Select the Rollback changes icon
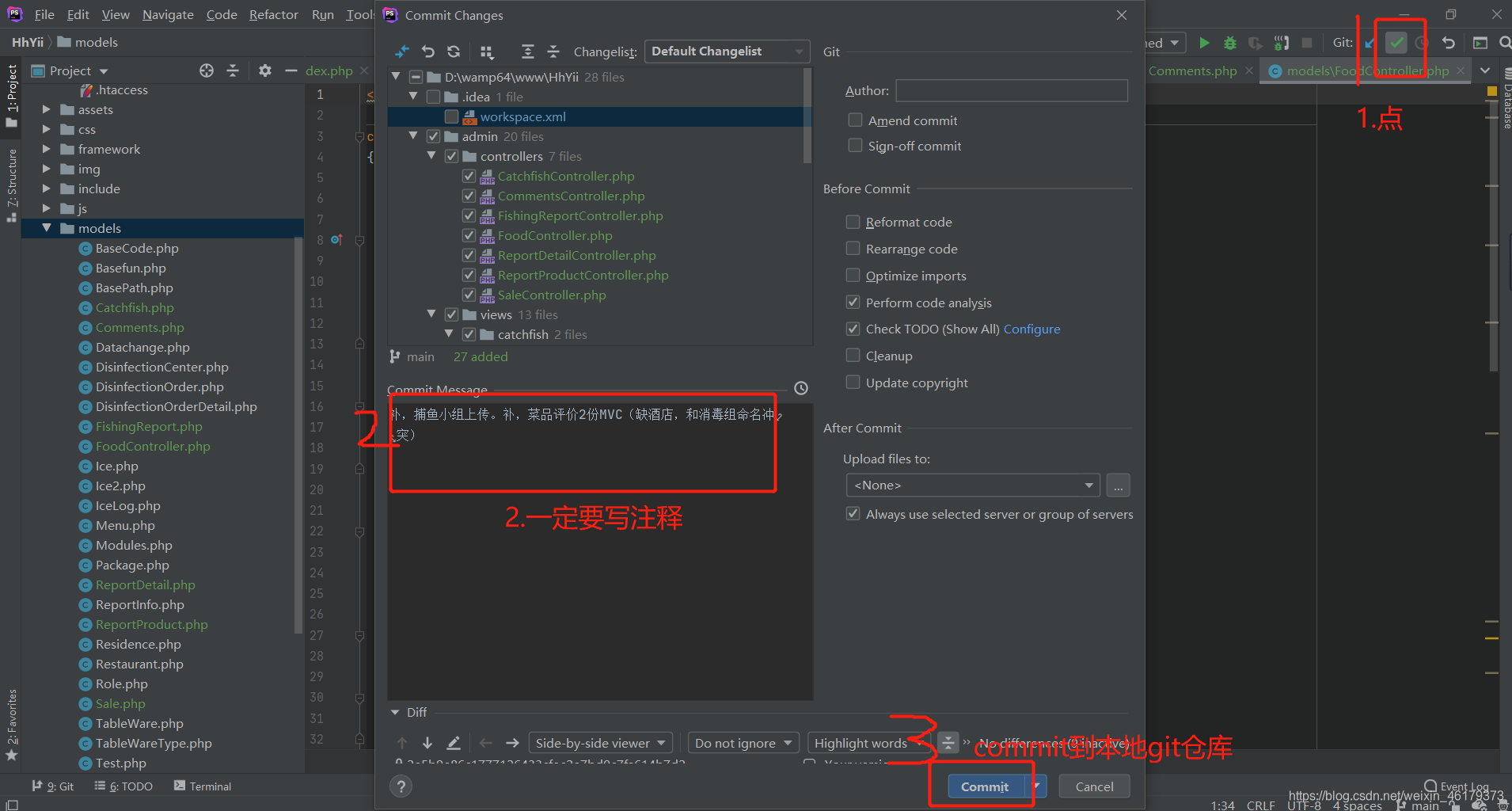This screenshot has width=1512, height=811. pos(428,51)
